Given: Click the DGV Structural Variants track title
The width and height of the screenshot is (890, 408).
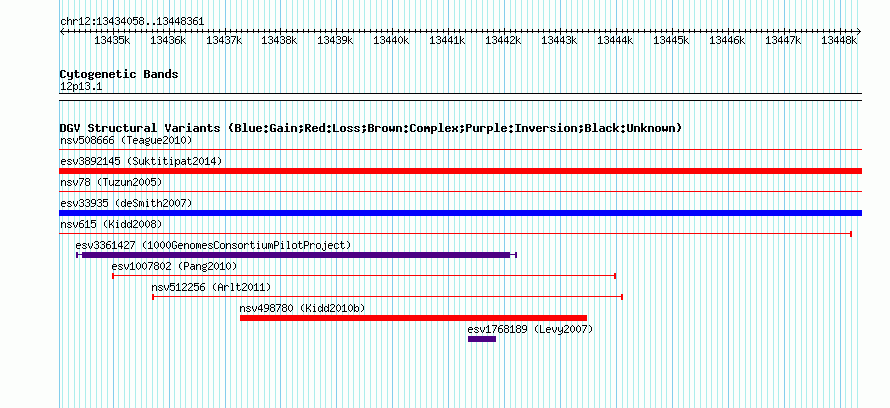Looking at the screenshot, I should [x=370, y=128].
